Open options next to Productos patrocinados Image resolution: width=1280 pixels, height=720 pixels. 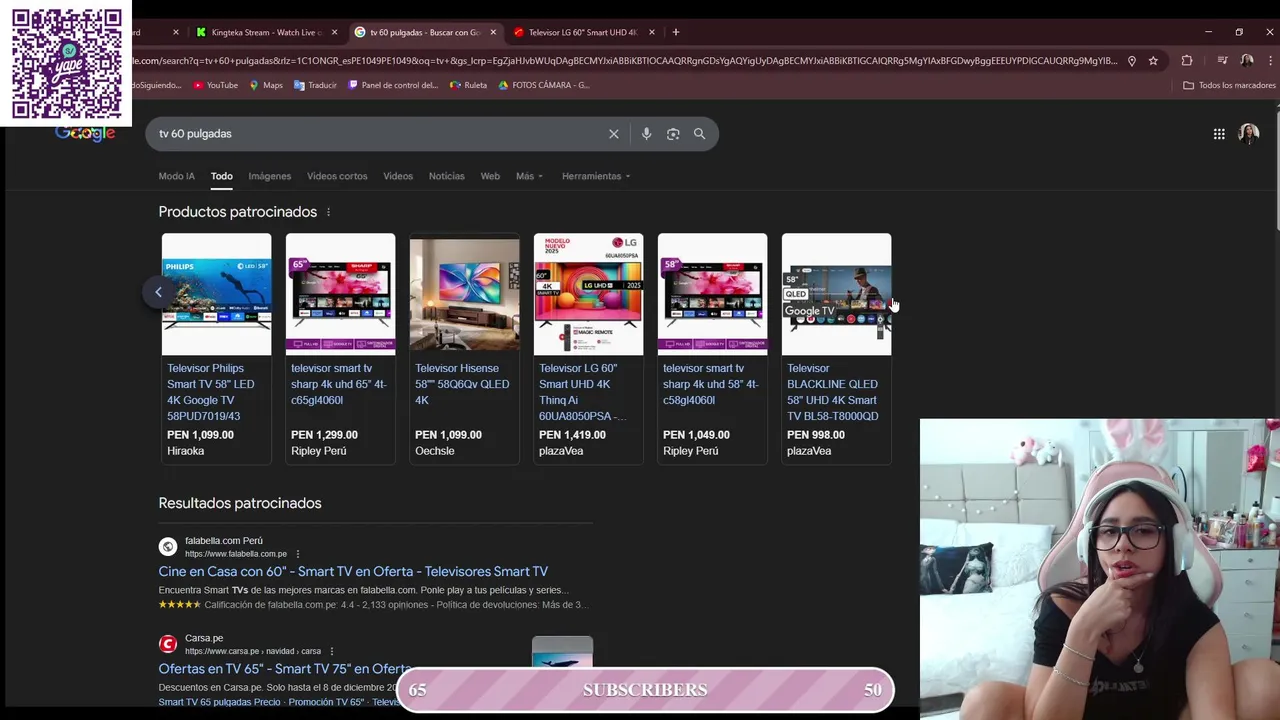point(328,212)
